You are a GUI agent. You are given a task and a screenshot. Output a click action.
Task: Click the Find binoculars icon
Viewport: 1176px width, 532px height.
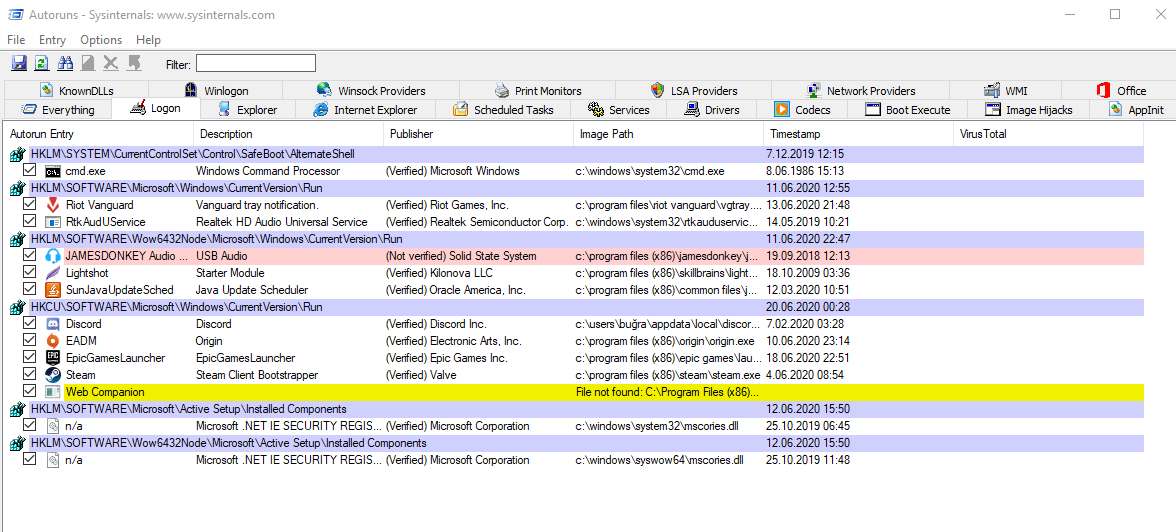click(65, 64)
